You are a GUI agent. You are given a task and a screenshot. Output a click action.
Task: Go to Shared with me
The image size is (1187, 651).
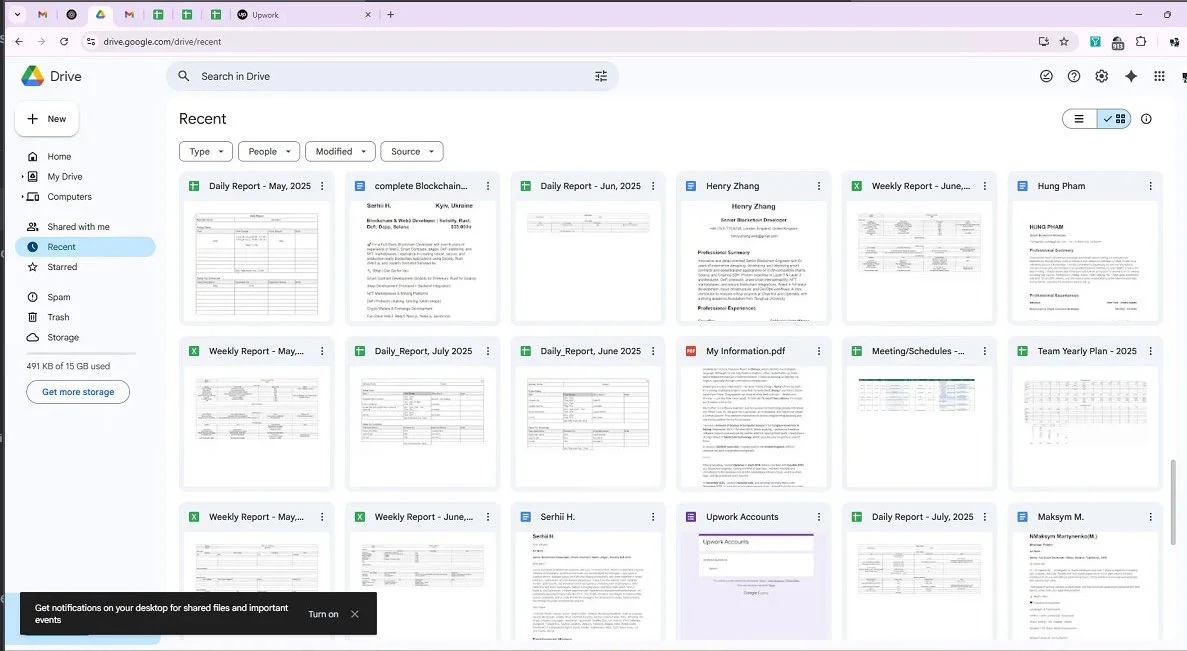[78, 227]
